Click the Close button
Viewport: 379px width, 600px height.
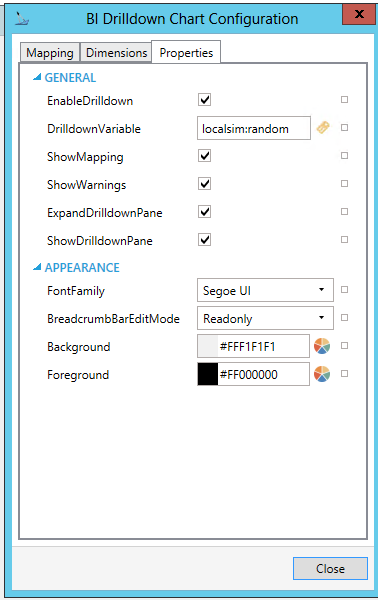click(x=330, y=569)
